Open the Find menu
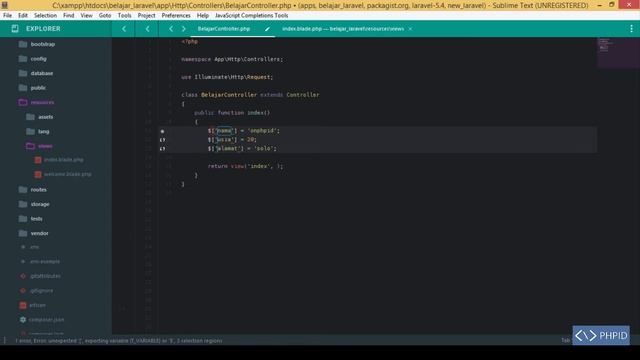This screenshot has width=640, height=360. pyautogui.click(x=69, y=16)
